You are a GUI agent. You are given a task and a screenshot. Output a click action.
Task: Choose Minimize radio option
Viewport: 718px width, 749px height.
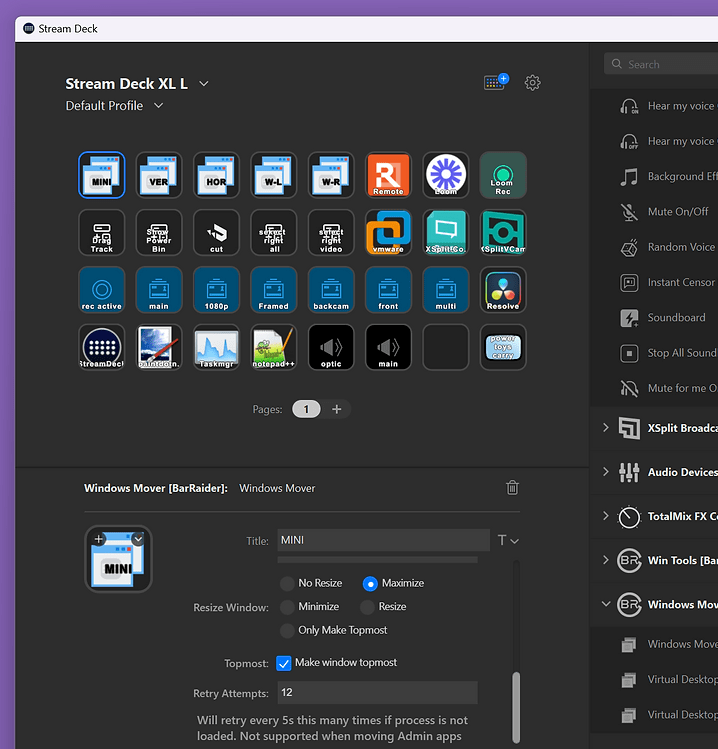(x=287, y=607)
